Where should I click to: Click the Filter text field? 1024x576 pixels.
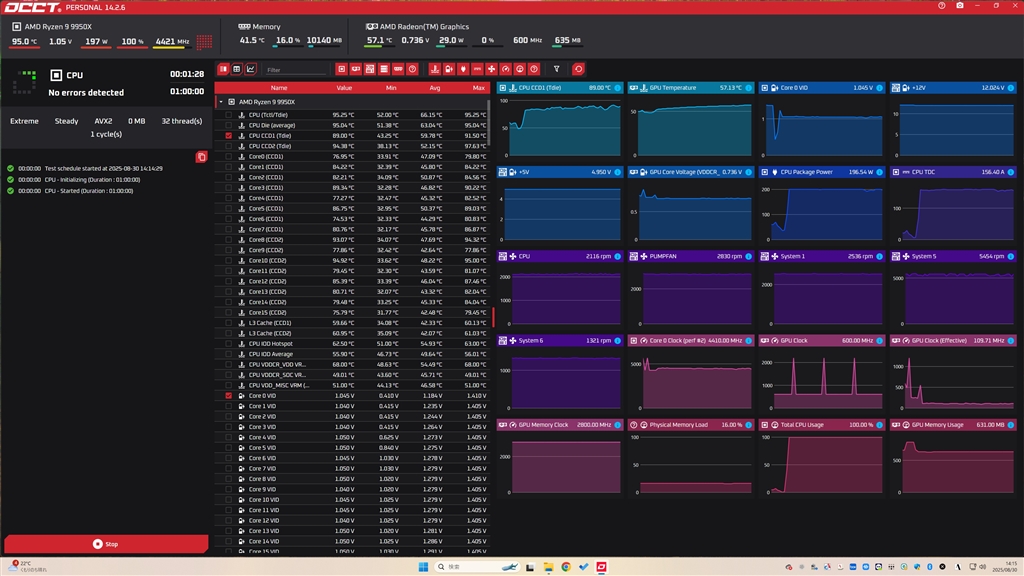click(295, 69)
